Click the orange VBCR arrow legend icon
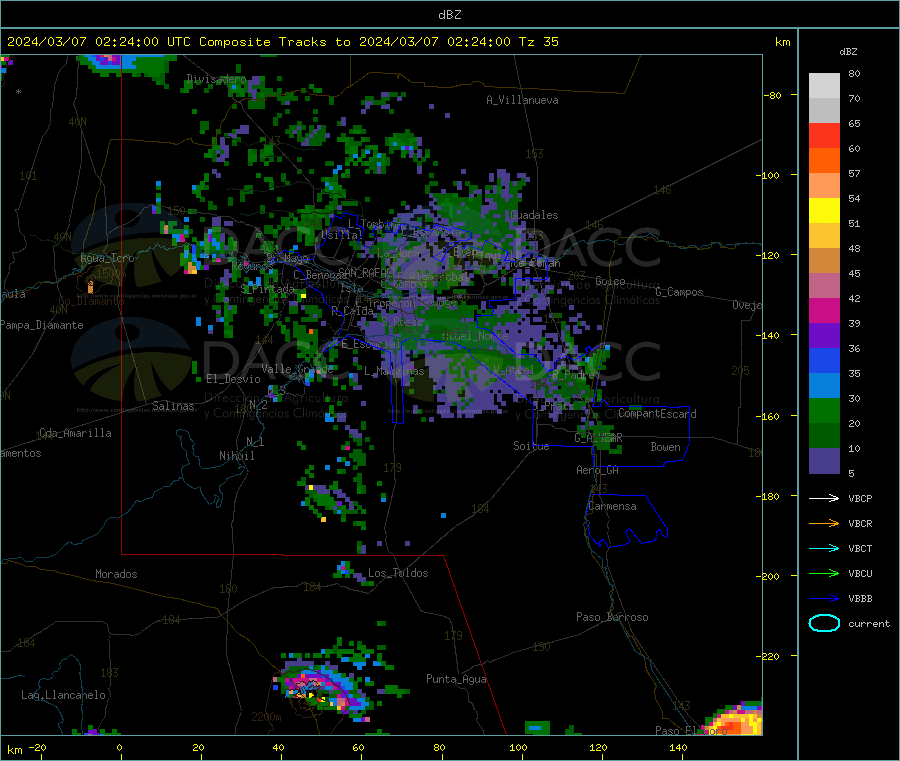Screen dimensions: 900x761 point(824,523)
